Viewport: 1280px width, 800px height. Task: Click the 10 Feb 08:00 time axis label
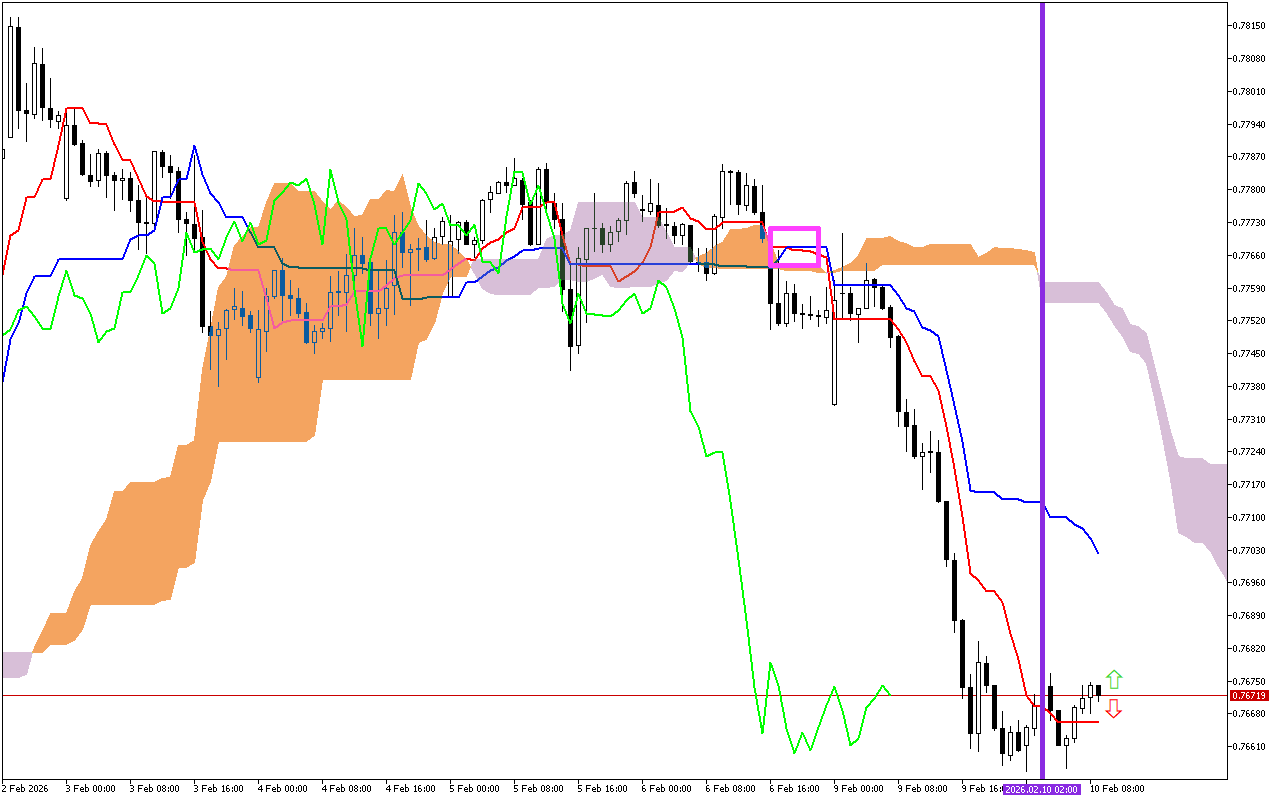coord(1116,789)
